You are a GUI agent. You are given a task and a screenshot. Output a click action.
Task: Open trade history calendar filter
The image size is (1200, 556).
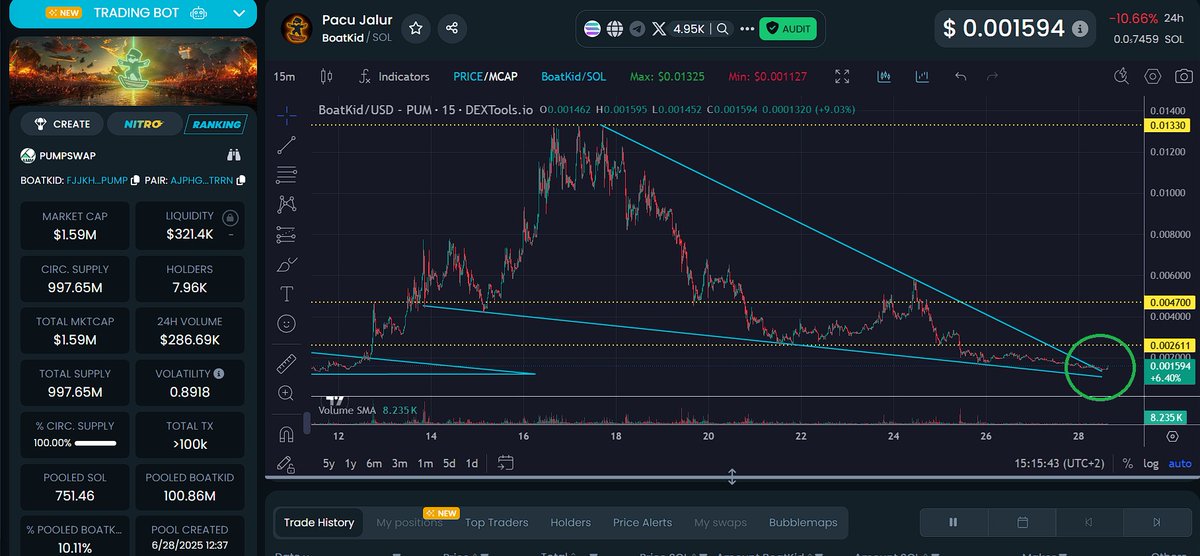1022,522
